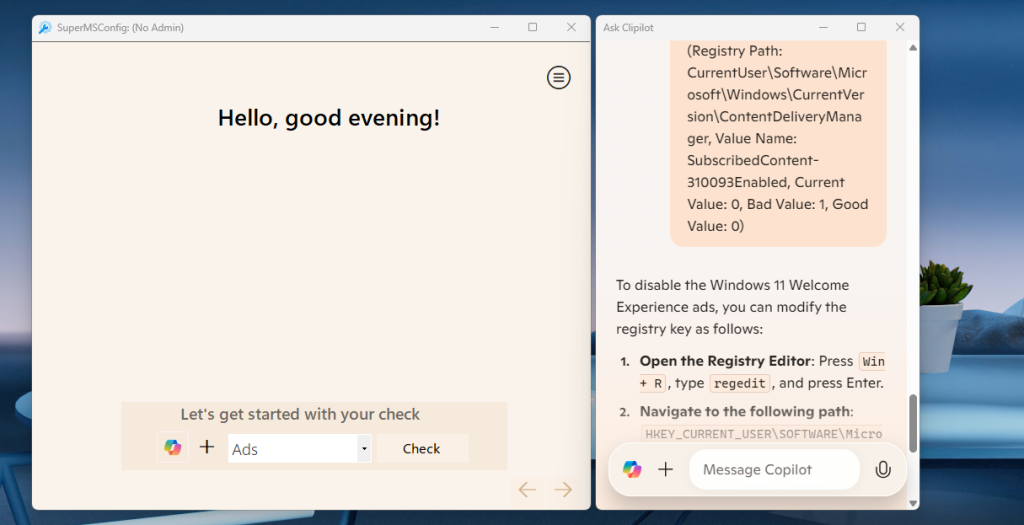Click the scroll down arrow in Ask Clipilot
This screenshot has height=525, width=1024.
[911, 502]
